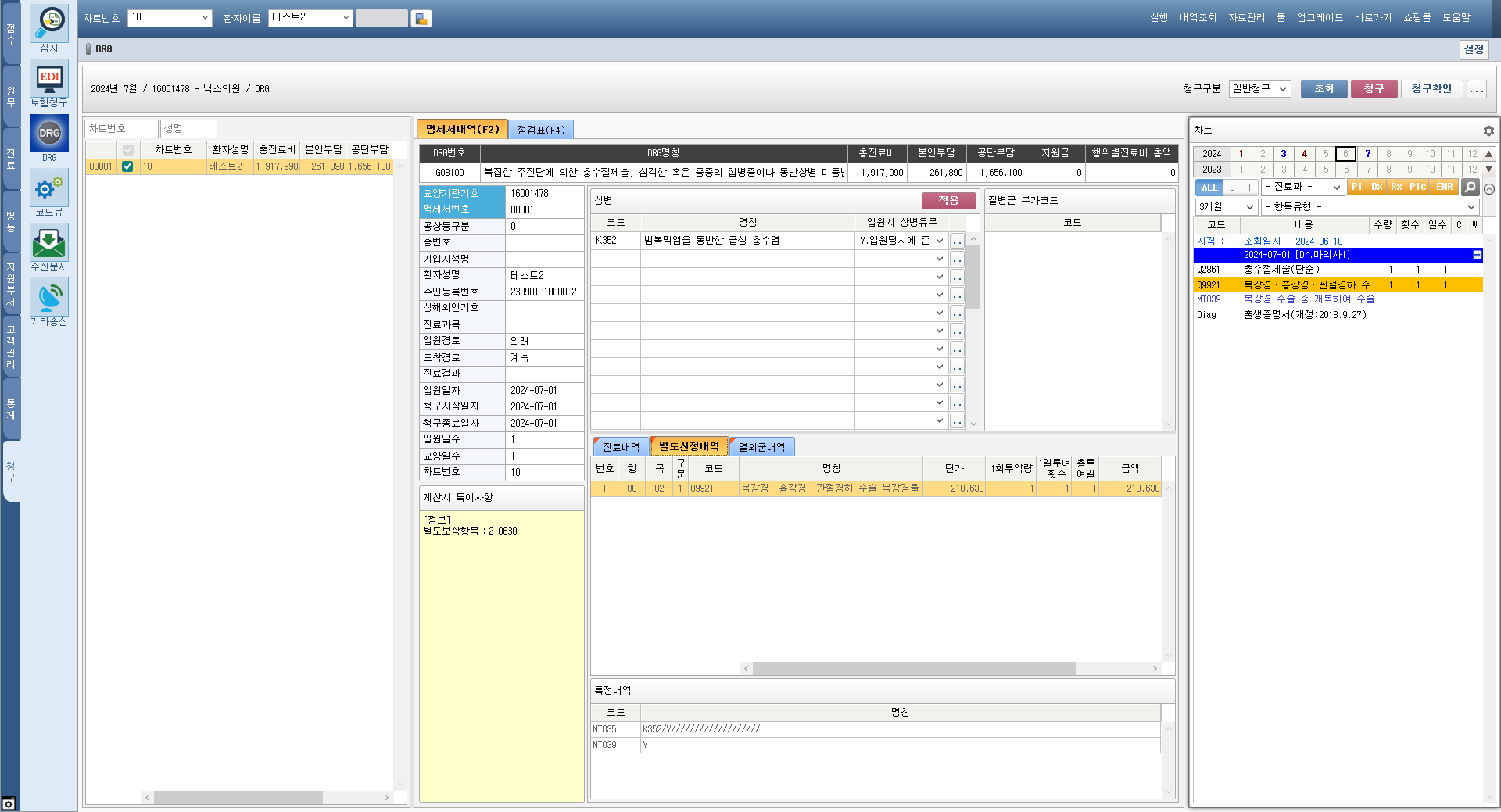The width and height of the screenshot is (1501, 812).
Task: Open the 수신문서 inbox icon
Action: (x=48, y=243)
